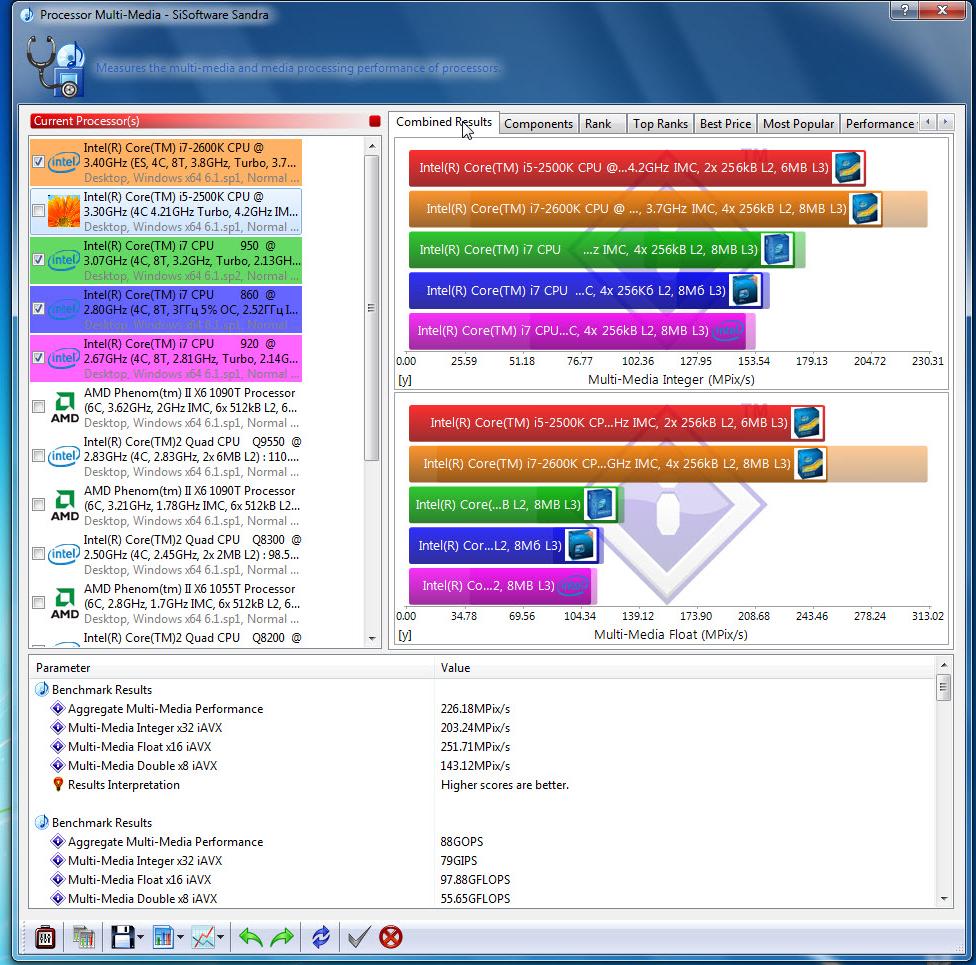Select the Combined Results tab
Screen dimensions: 976x965
pyautogui.click(x=444, y=122)
